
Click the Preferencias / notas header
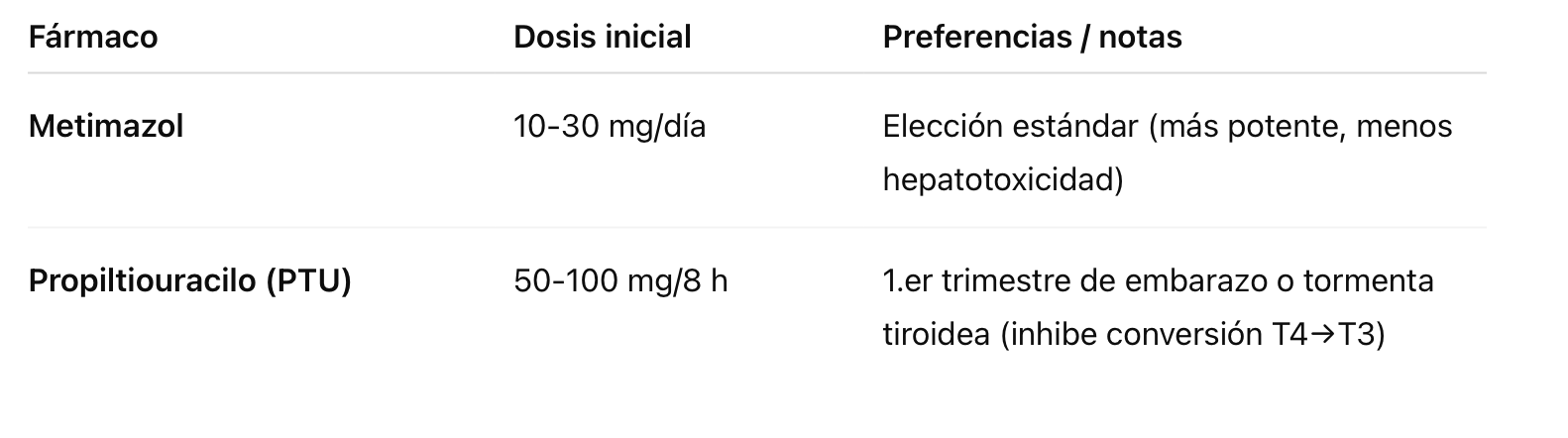tap(1032, 38)
